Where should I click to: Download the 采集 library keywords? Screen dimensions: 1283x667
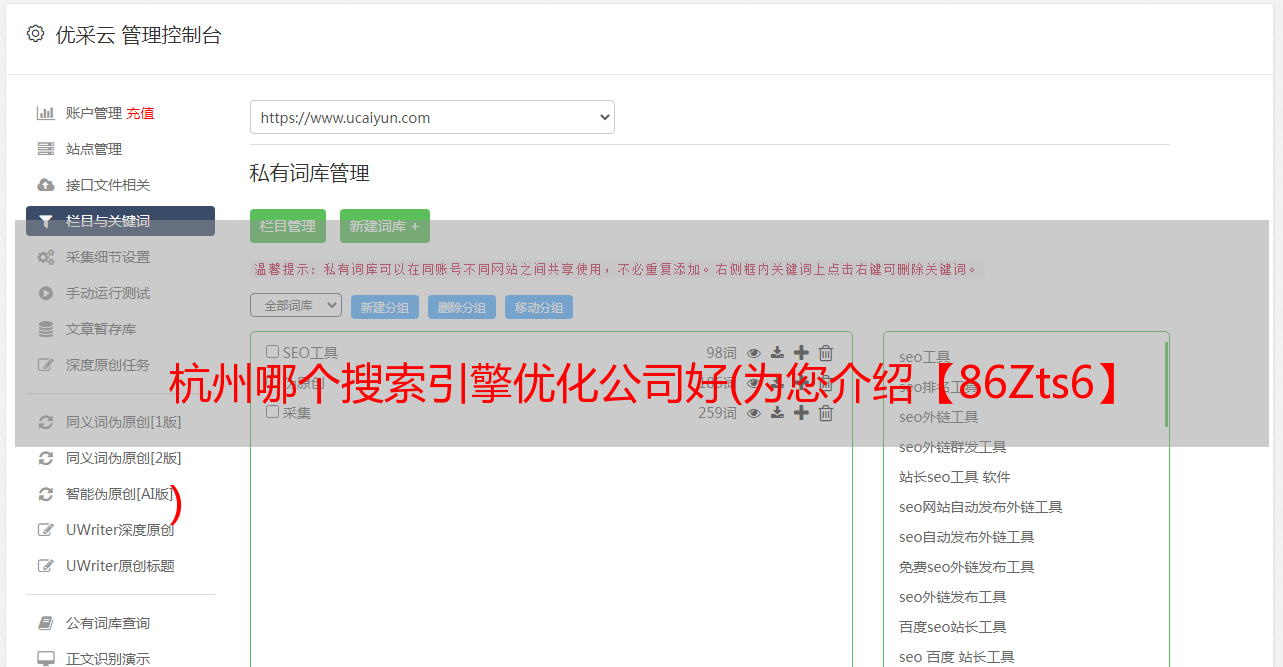[x=777, y=413]
